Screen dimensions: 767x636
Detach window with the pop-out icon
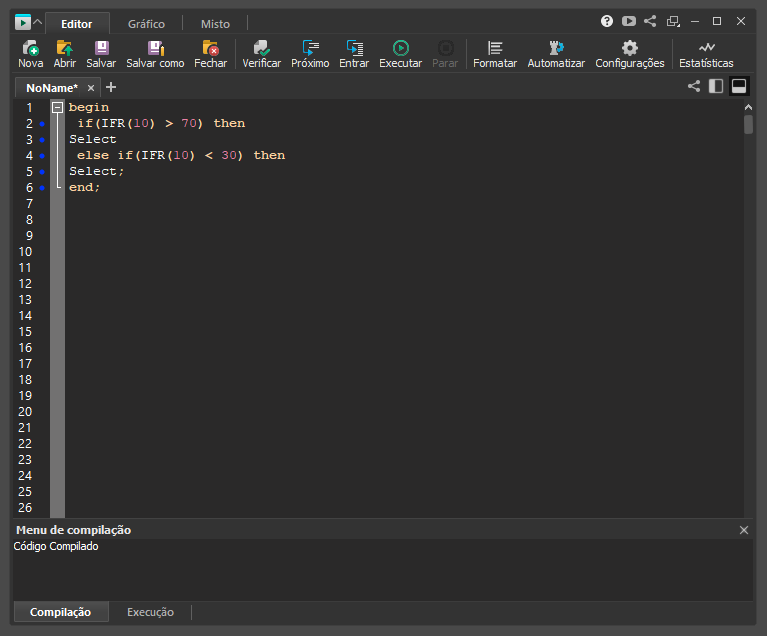coord(674,21)
